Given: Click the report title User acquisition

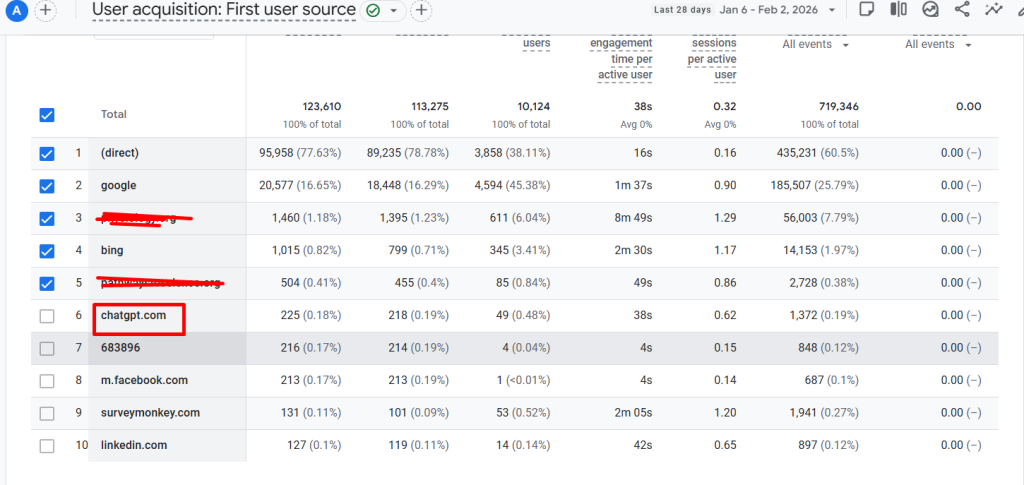Looking at the screenshot, I should (223, 10).
